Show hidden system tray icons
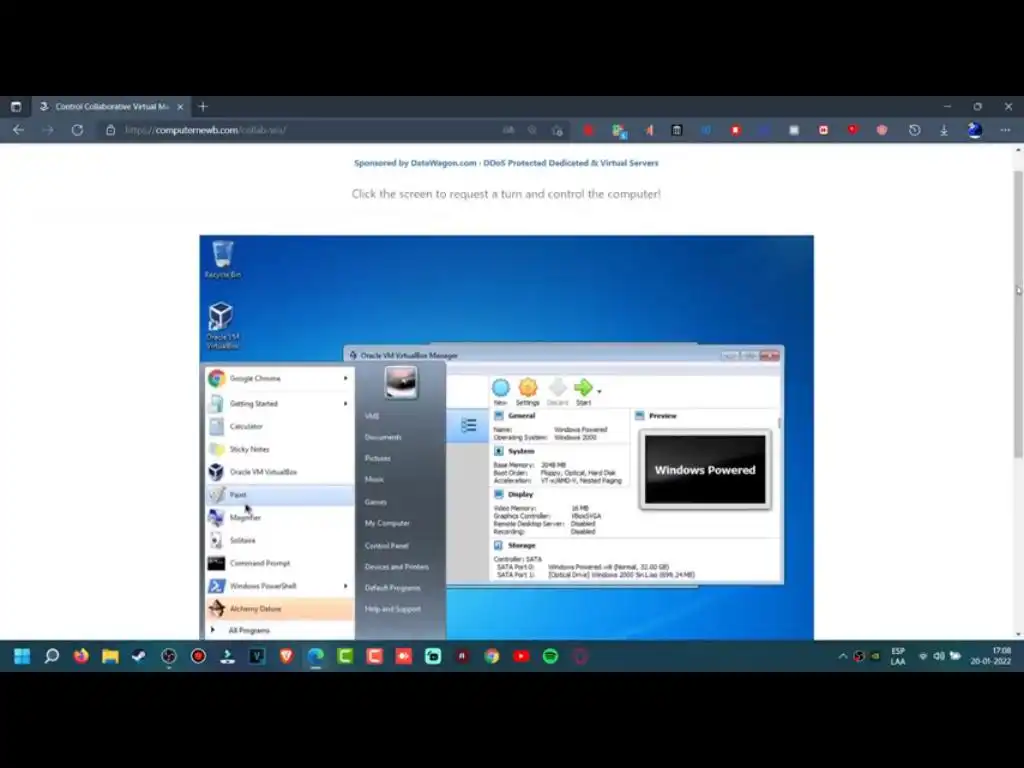Screen dimensions: 1024x768 842,656
